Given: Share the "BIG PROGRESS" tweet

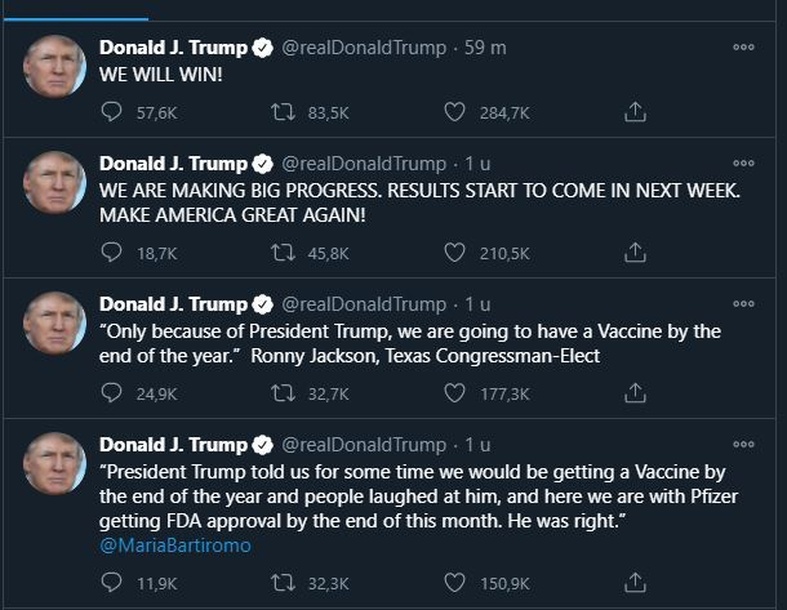Looking at the screenshot, I should coord(634,254).
